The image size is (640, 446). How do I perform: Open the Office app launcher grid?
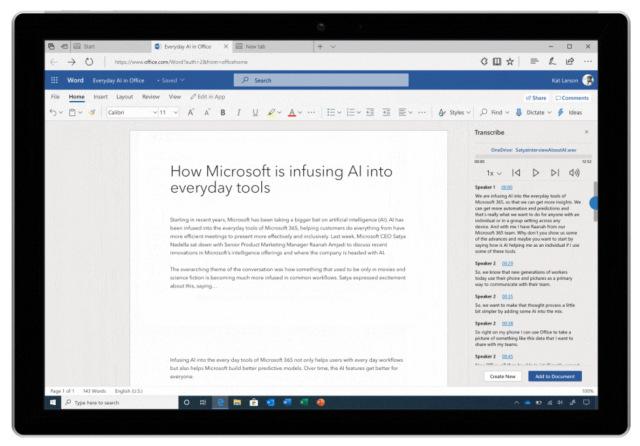point(54,80)
